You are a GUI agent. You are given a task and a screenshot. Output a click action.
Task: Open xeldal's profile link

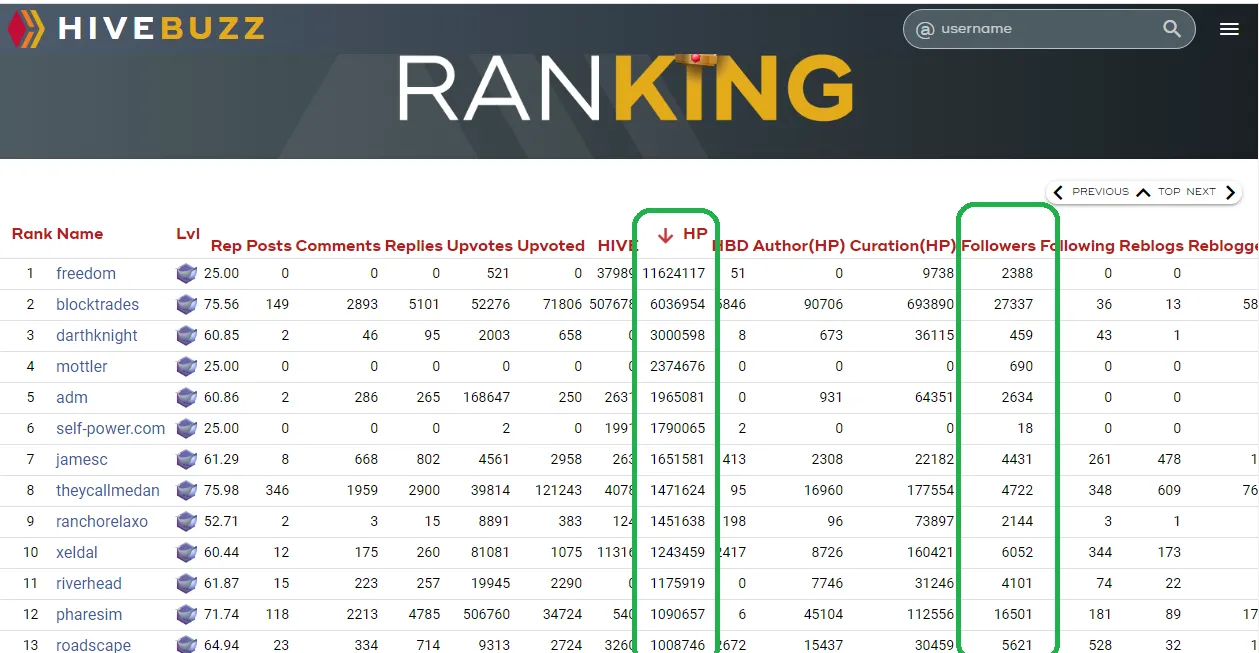[x=78, y=552]
